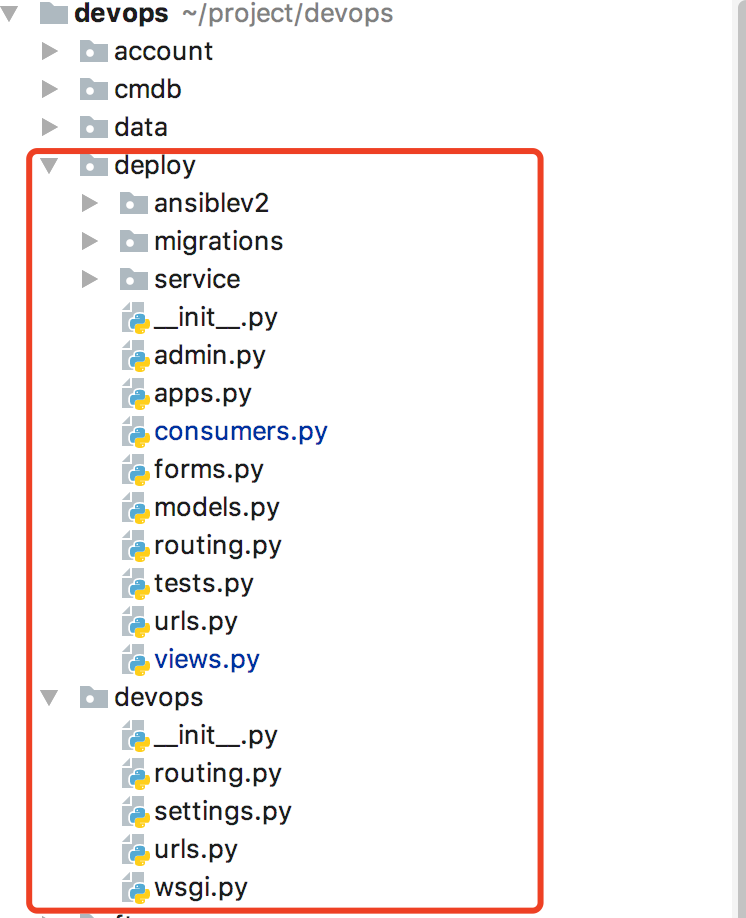
Task: Click the Python icon beside settings.py
Action: (x=135, y=812)
